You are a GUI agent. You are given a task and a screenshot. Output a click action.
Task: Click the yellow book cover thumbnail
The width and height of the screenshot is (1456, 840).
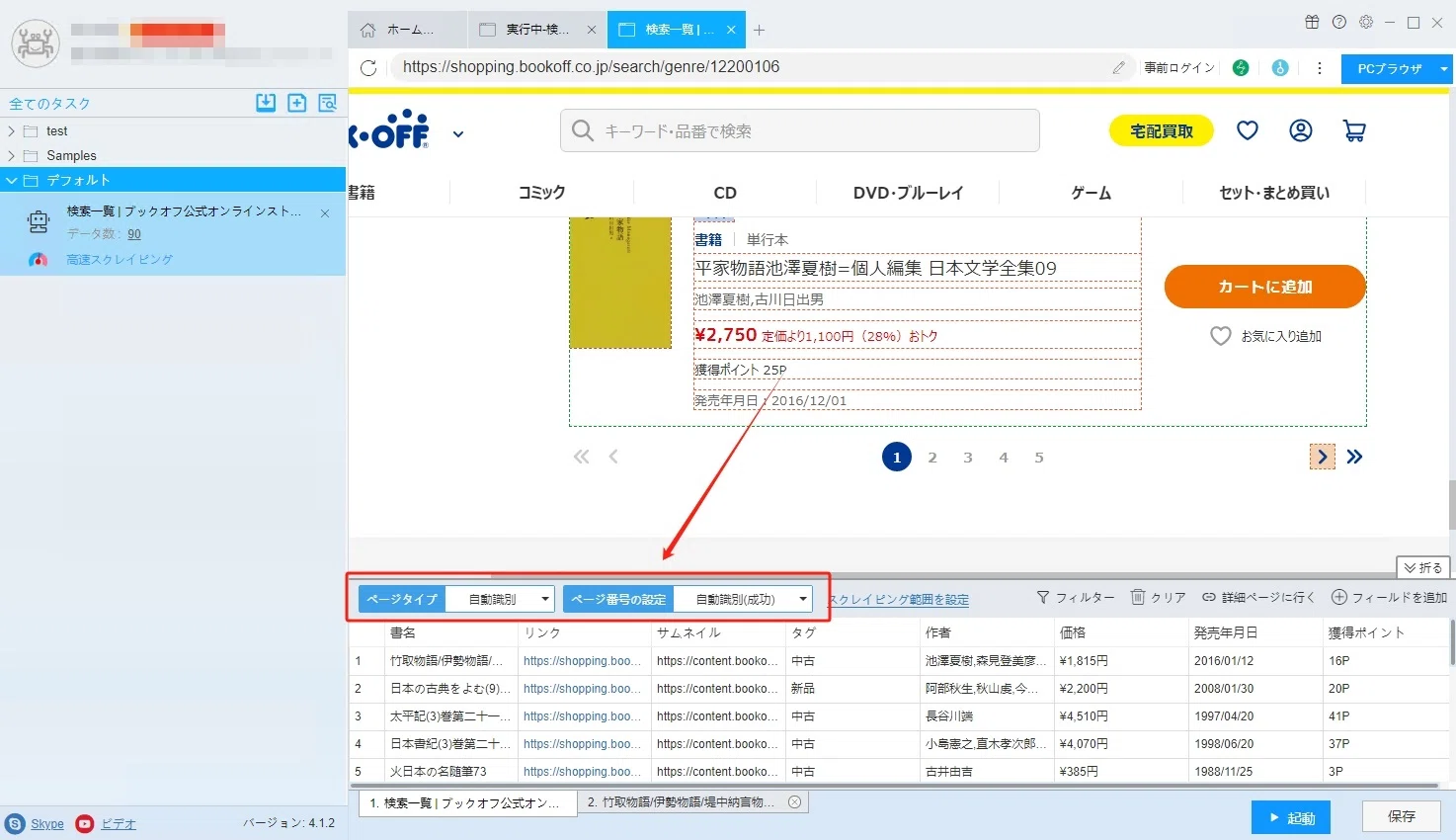[620, 283]
